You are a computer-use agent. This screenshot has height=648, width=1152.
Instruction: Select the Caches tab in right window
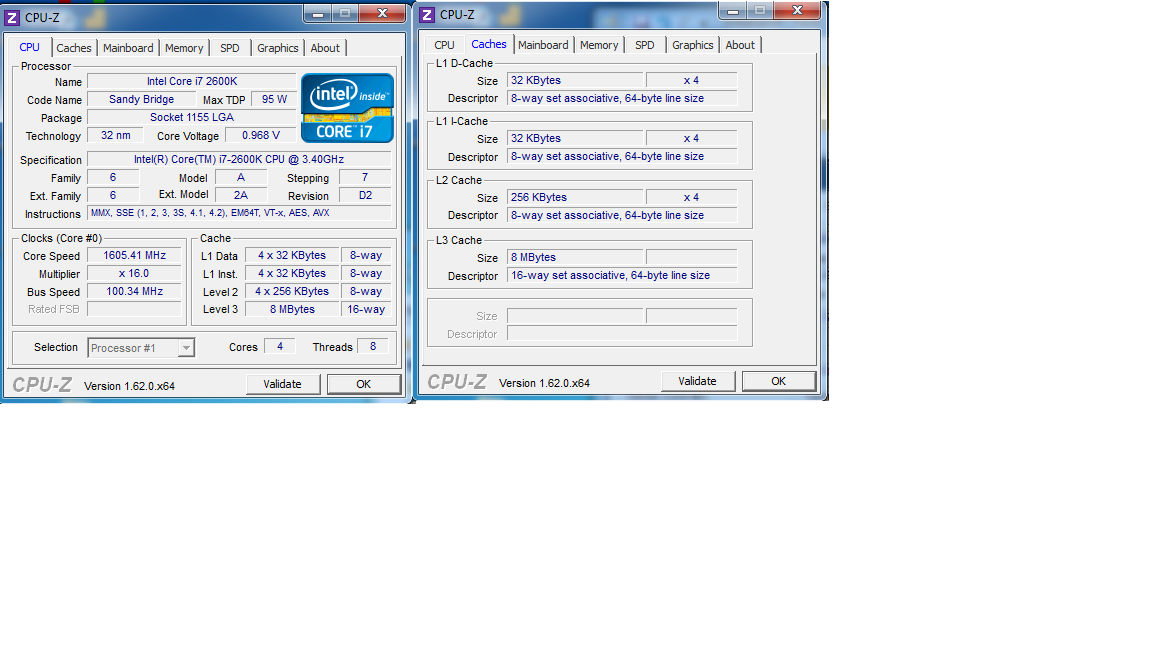489,44
